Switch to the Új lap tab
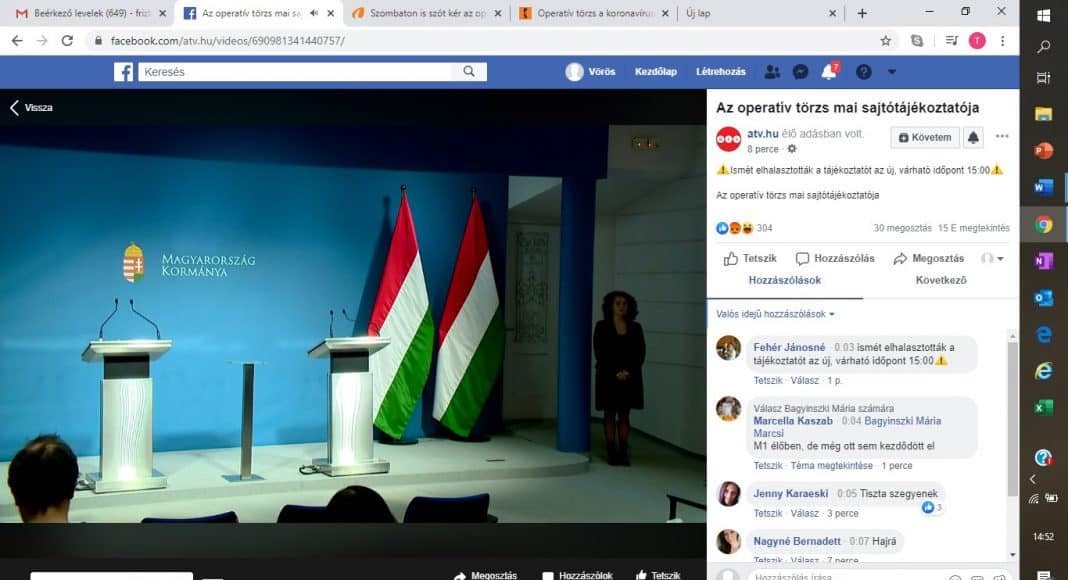Image resolution: width=1068 pixels, height=580 pixels. click(x=759, y=13)
